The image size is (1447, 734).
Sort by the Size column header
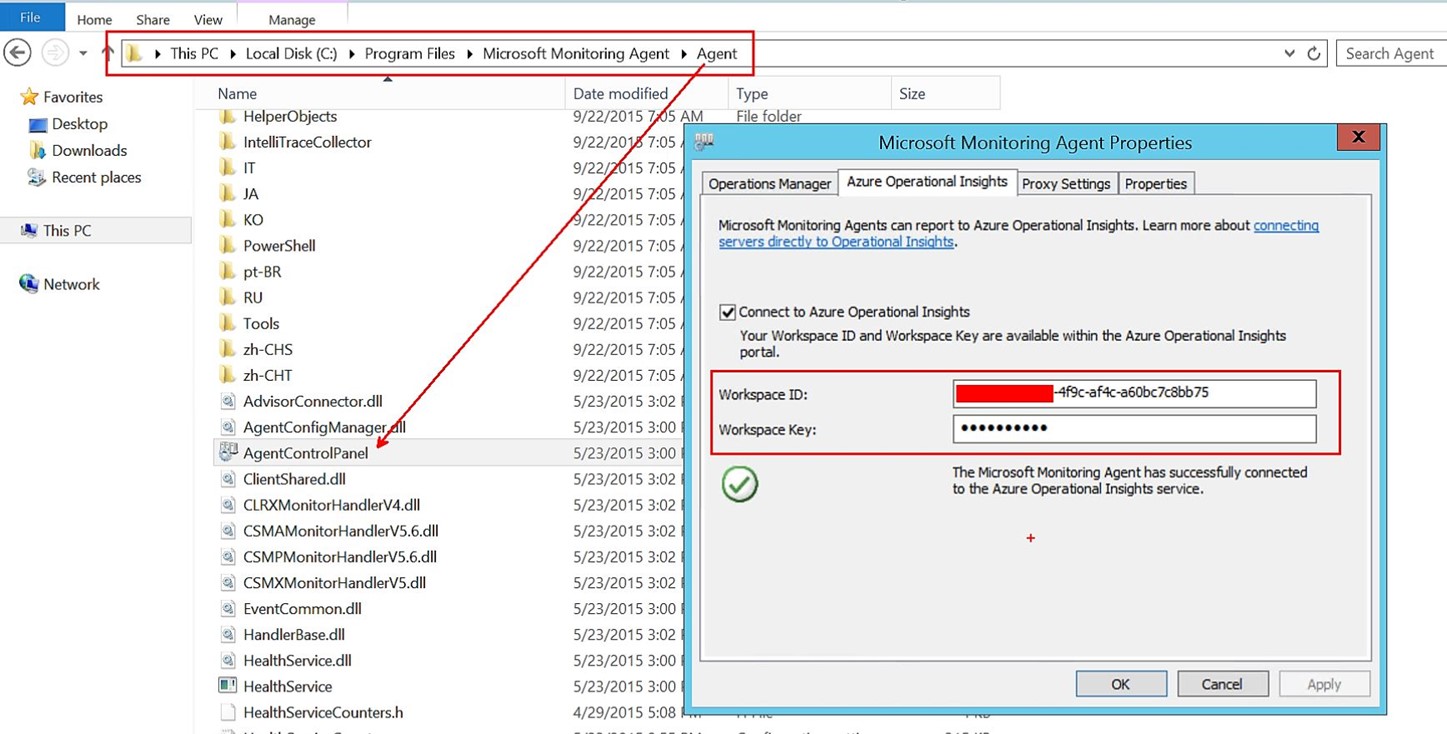click(x=912, y=94)
